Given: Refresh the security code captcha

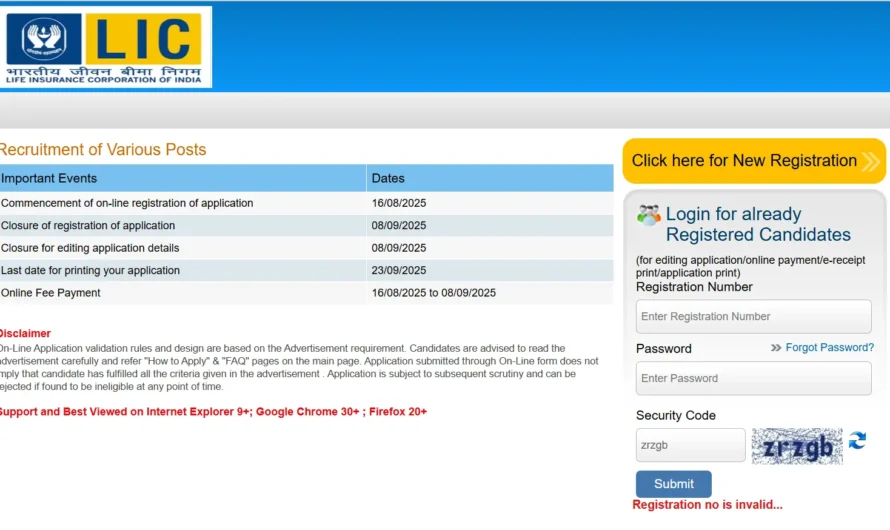Looking at the screenshot, I should pyautogui.click(x=857, y=440).
